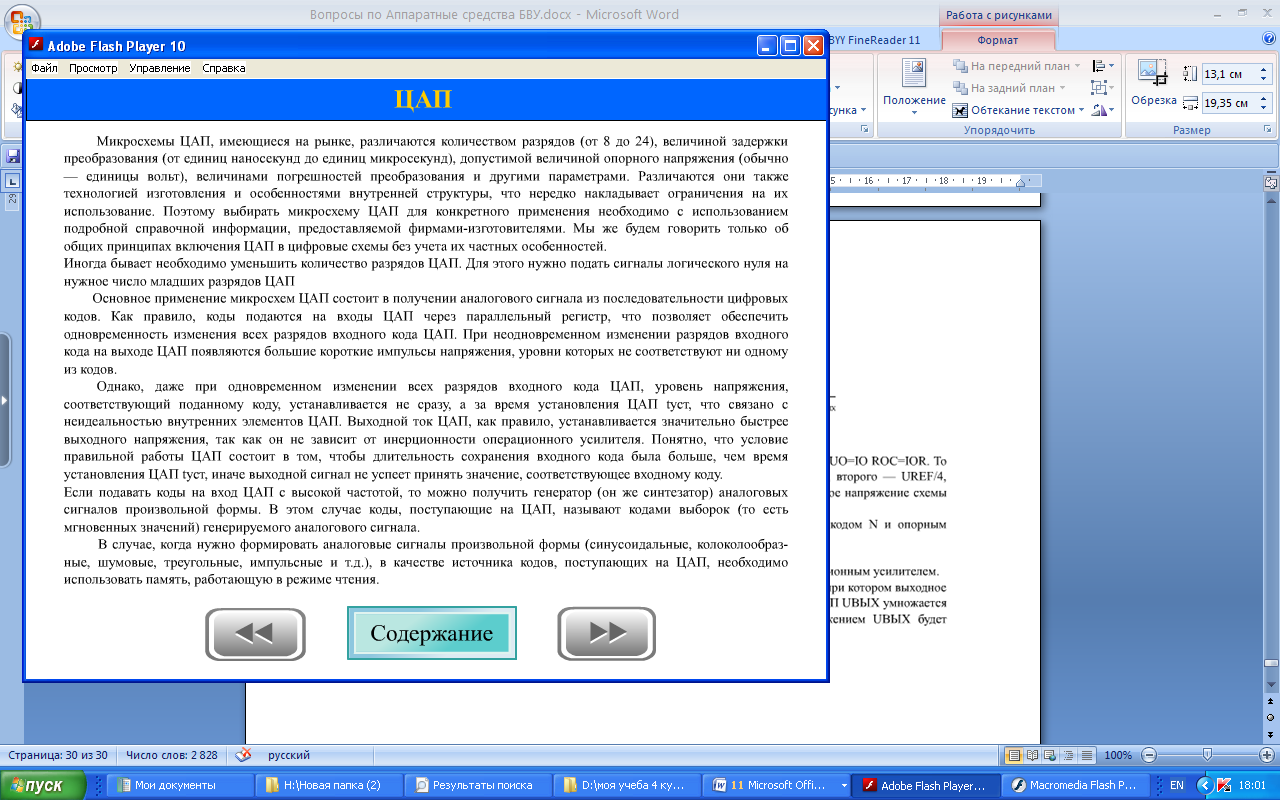Open the Файл menu in Flash Player
Screen dimensions: 1280x800
(44, 69)
